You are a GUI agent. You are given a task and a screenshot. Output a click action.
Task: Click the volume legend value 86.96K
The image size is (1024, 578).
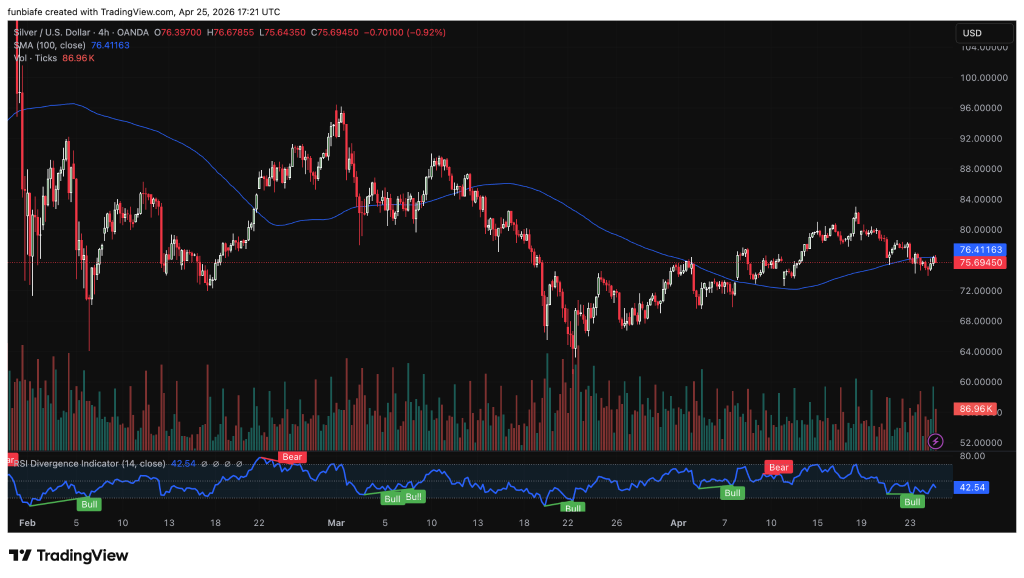(x=78, y=58)
